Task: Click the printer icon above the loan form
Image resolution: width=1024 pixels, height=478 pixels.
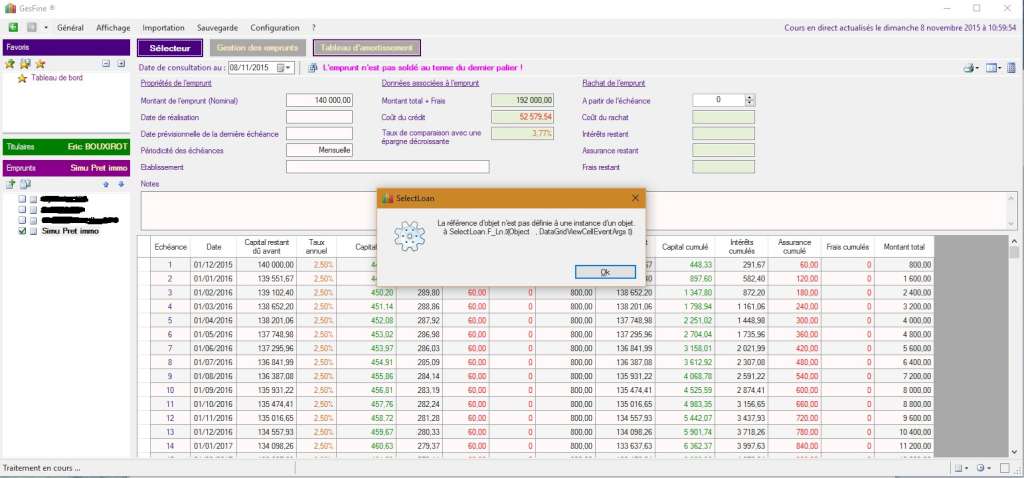Action: (968, 68)
